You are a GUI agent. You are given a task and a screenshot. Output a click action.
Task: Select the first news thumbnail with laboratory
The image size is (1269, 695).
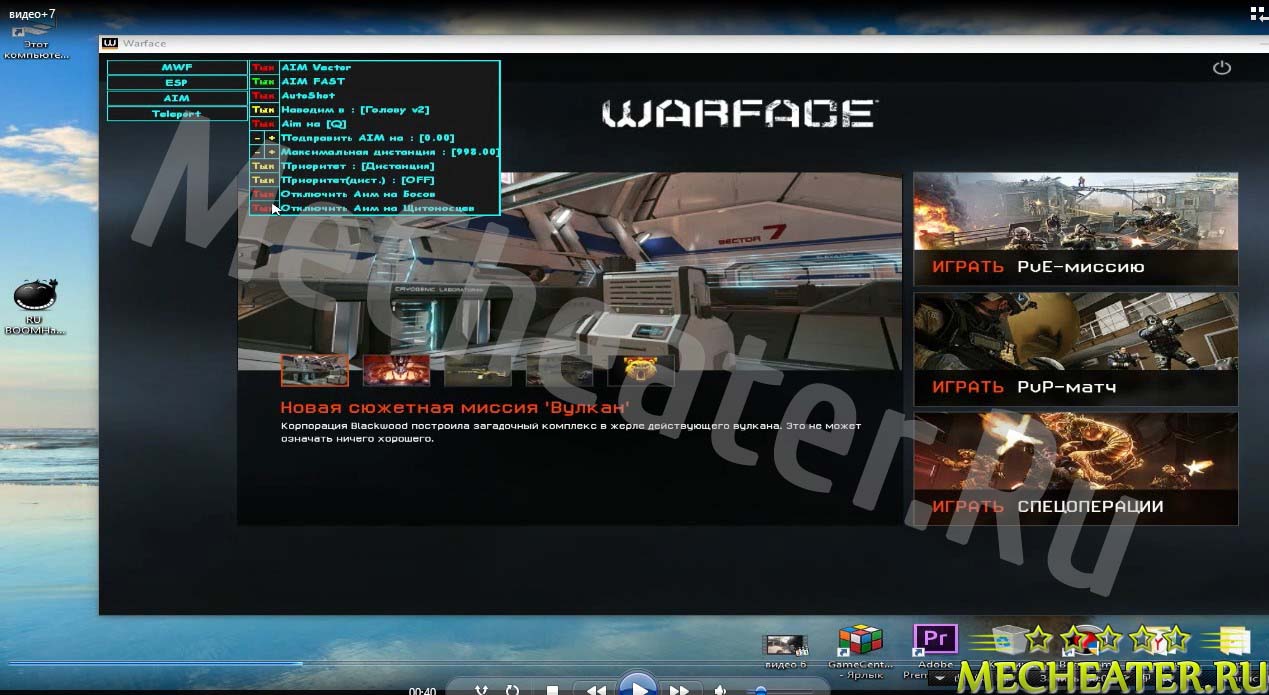[315, 370]
